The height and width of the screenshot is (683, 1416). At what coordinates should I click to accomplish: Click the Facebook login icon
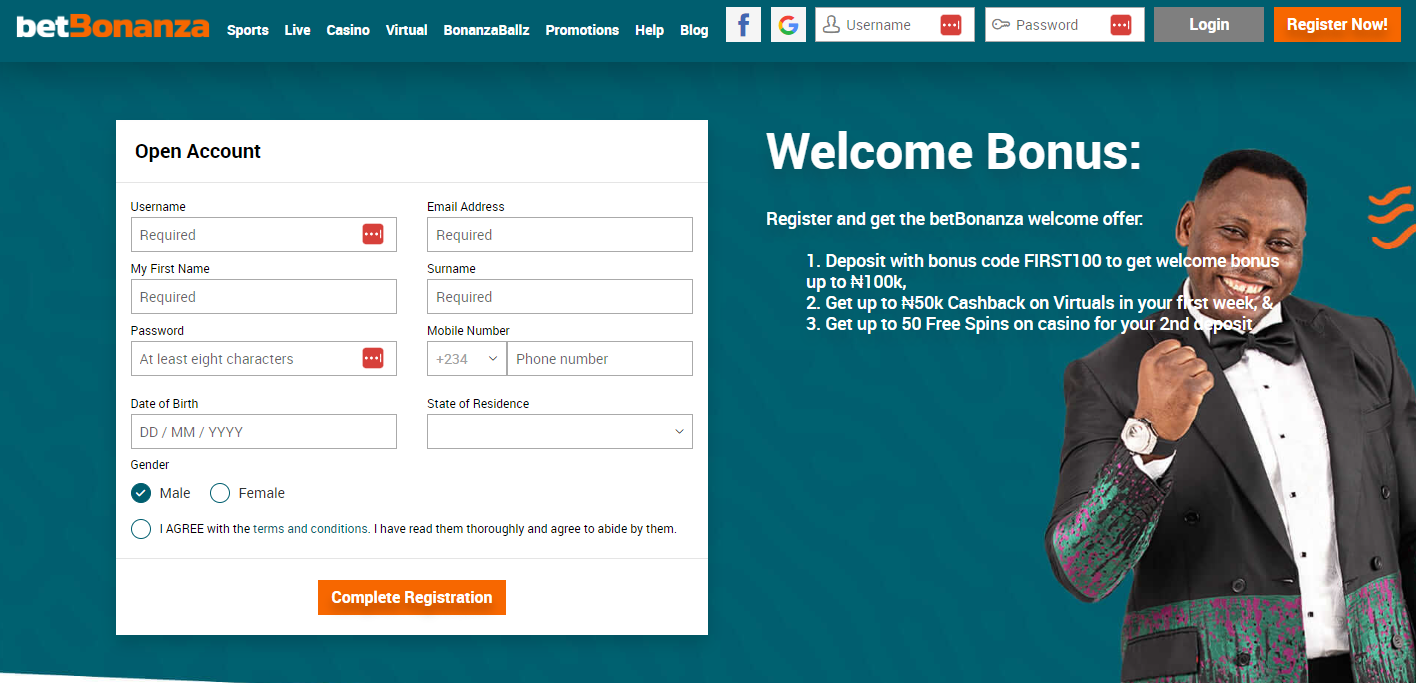pos(743,25)
